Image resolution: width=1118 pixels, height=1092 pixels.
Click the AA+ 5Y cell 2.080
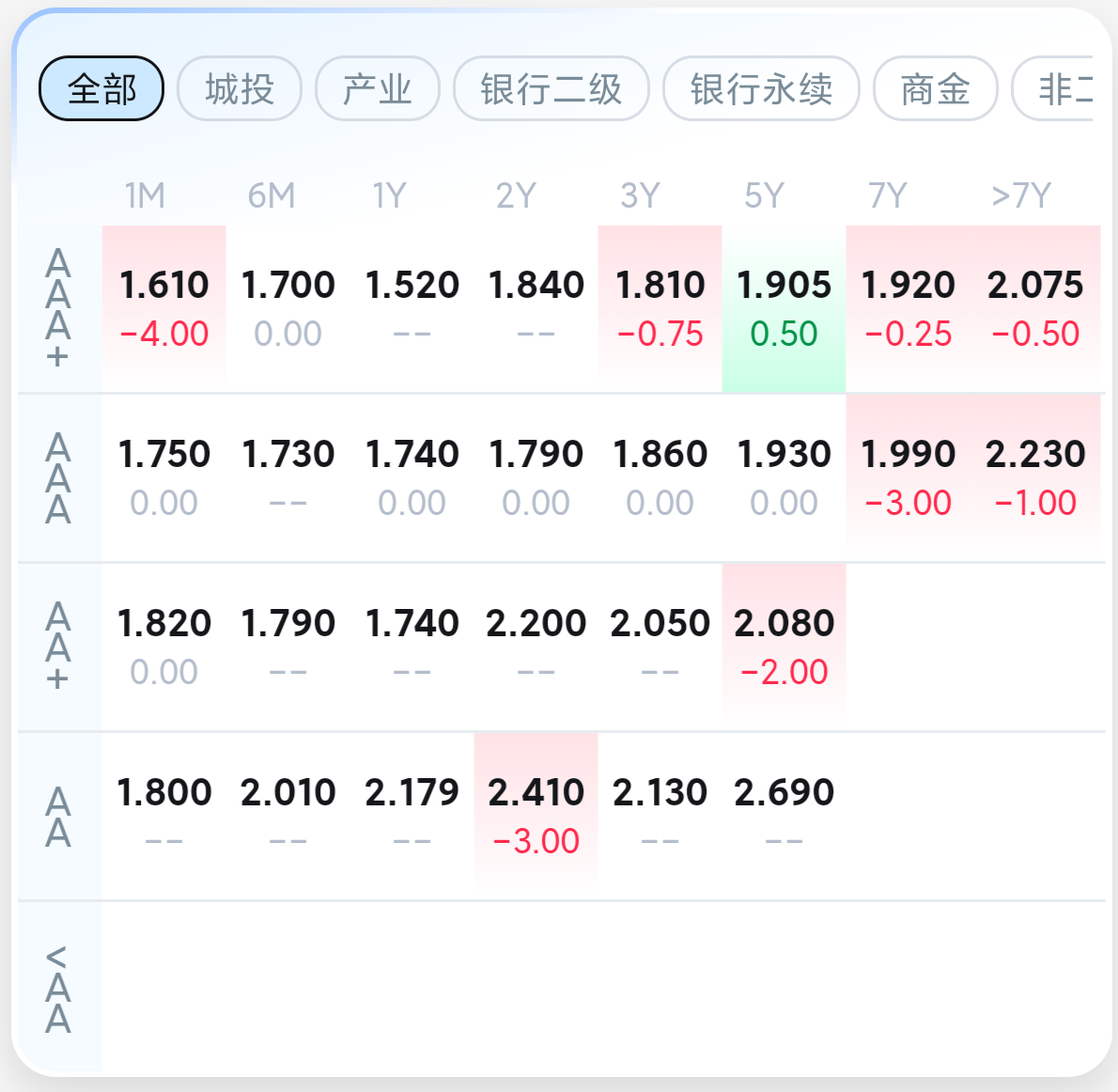tap(784, 647)
